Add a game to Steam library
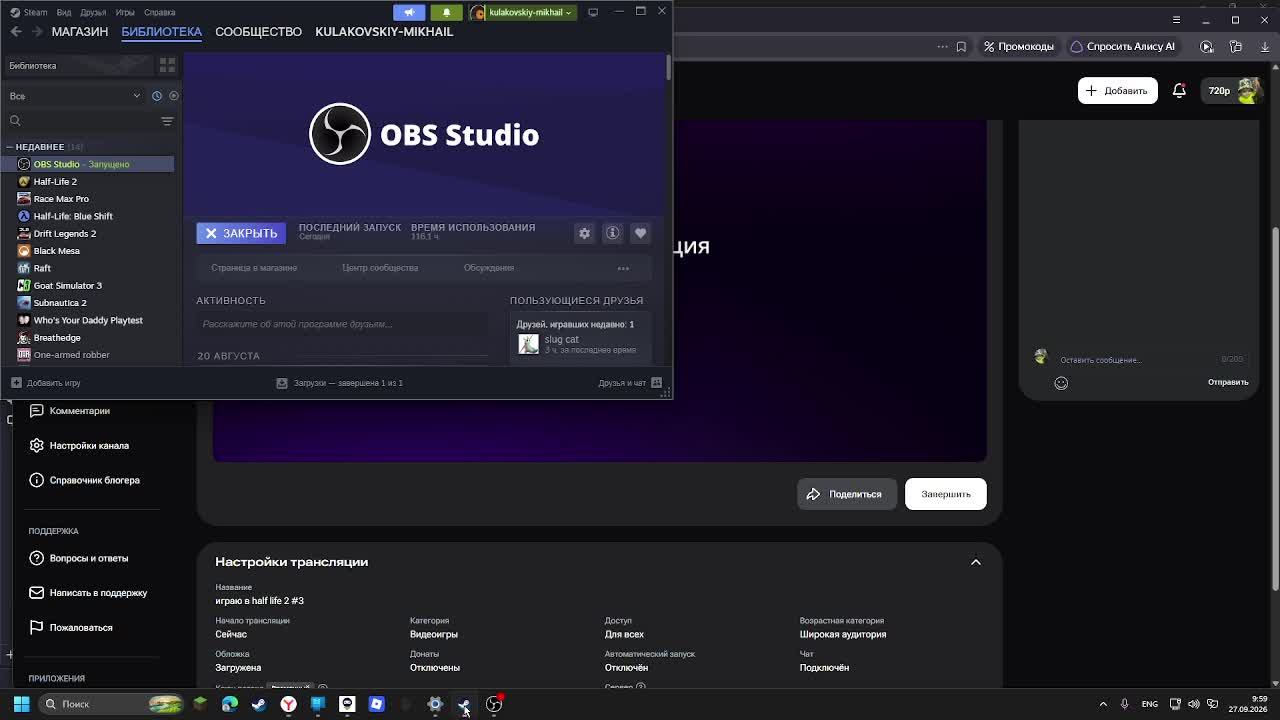Screen dimensions: 1280x720 pos(46,383)
